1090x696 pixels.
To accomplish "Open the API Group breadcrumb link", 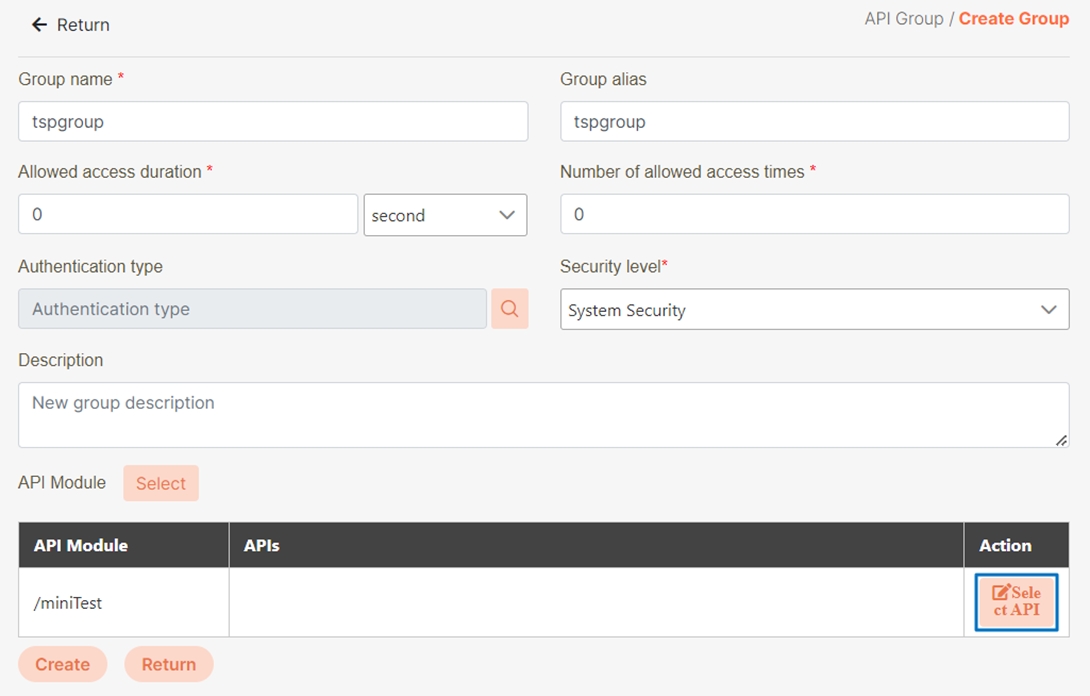I will pyautogui.click(x=903, y=19).
